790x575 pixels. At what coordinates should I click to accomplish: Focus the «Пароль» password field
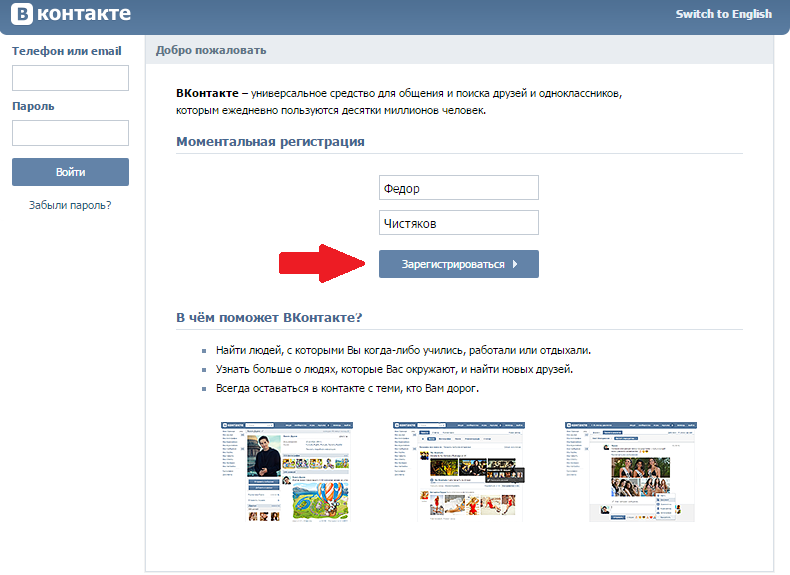pos(71,133)
